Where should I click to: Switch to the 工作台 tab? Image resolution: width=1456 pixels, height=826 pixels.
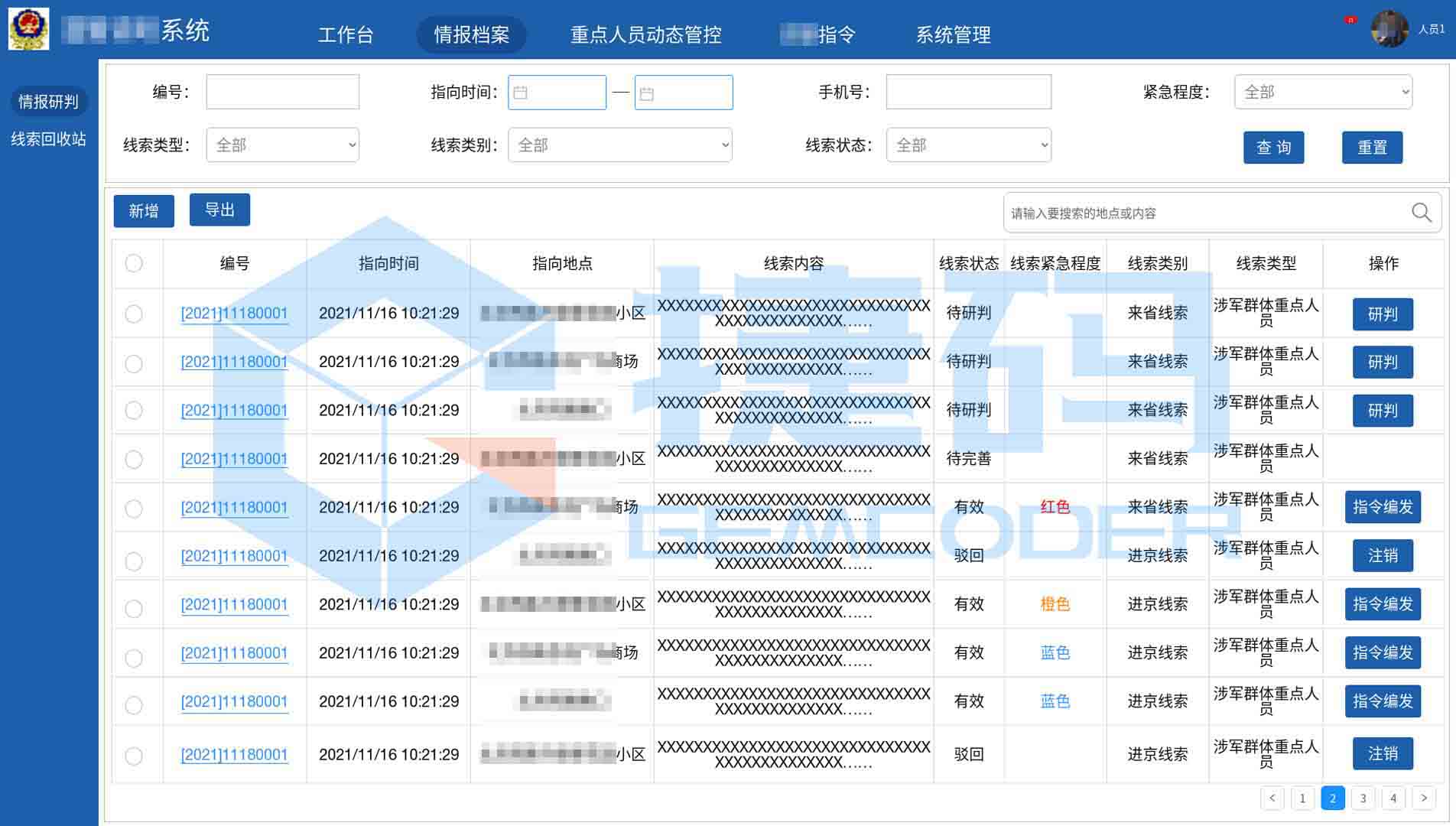click(x=346, y=34)
